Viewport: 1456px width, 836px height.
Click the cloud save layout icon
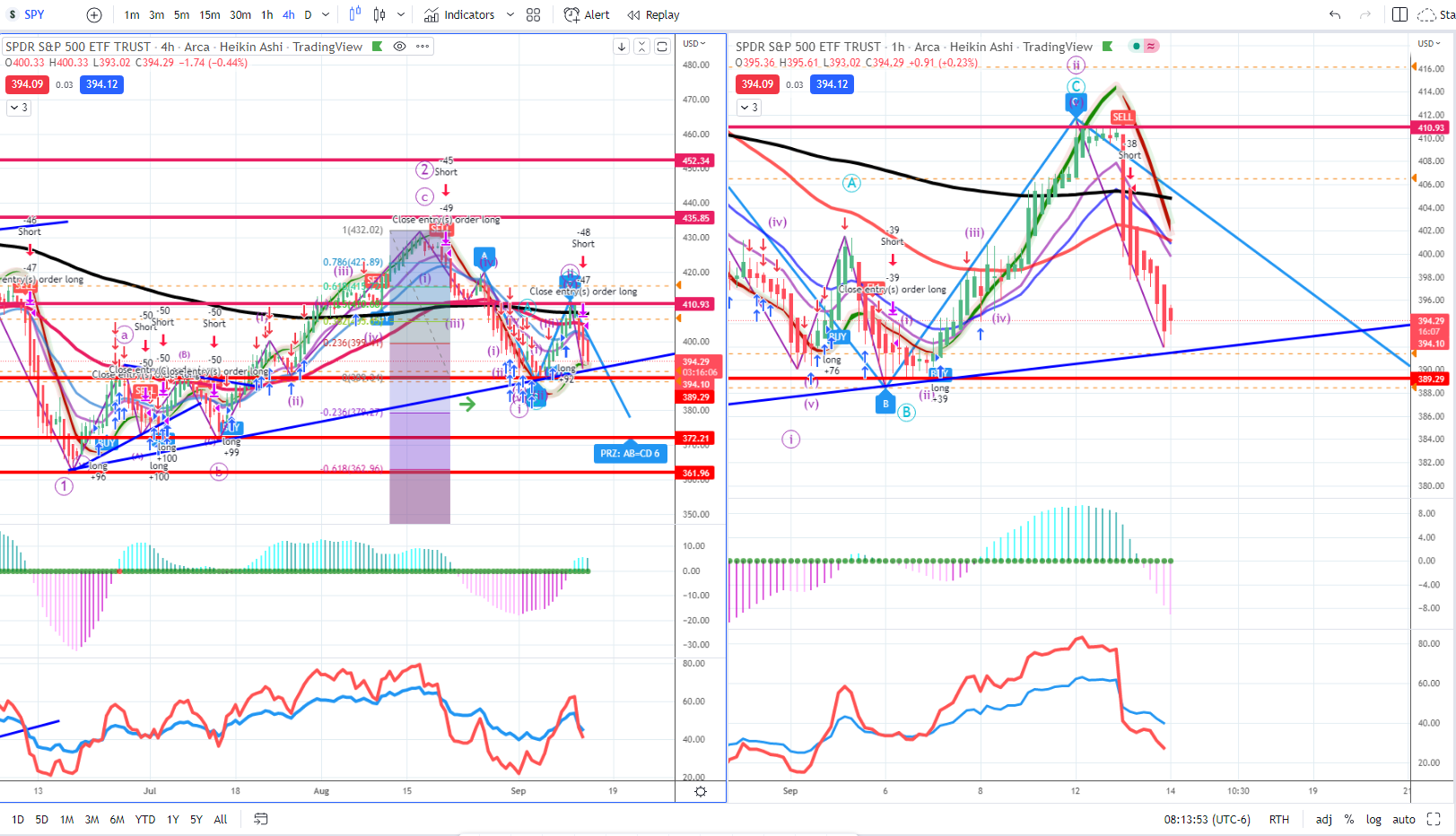pos(1426,14)
